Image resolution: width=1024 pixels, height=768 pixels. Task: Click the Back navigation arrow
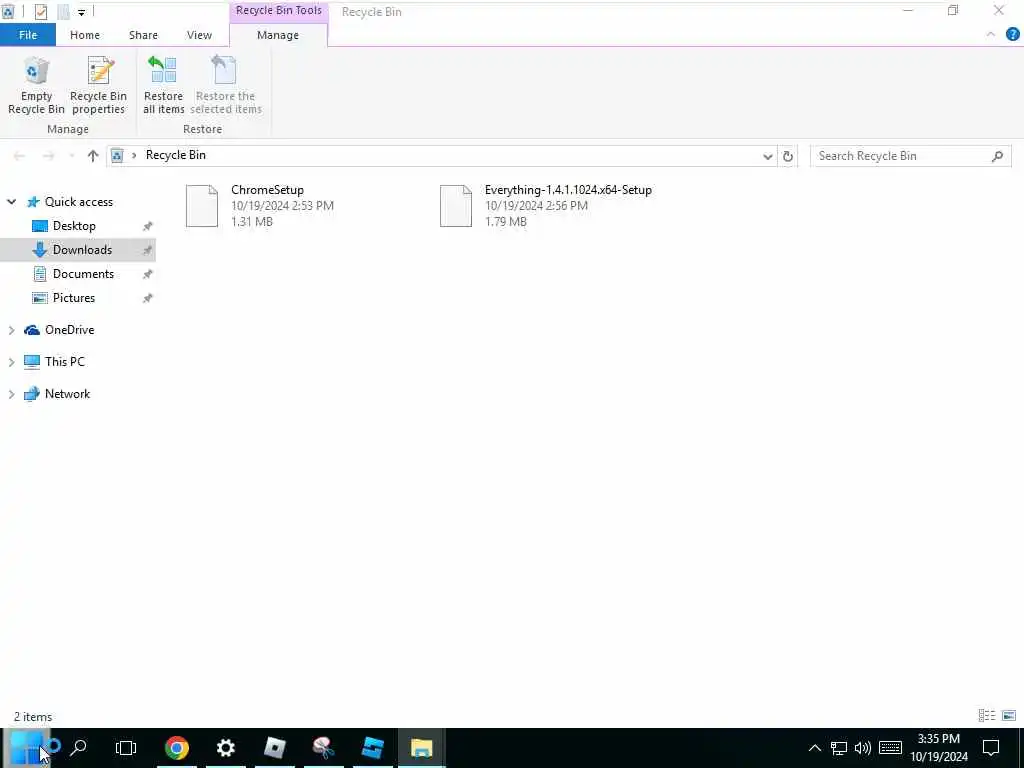19,156
